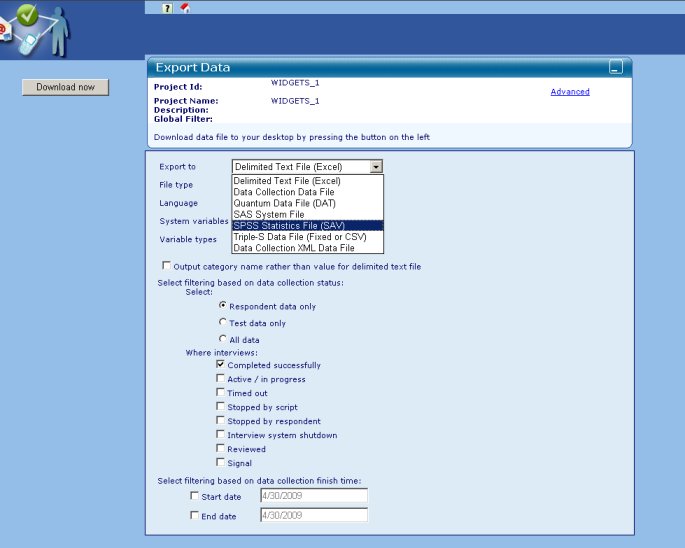
Task: Open the help question mark icon
Action: point(167,8)
